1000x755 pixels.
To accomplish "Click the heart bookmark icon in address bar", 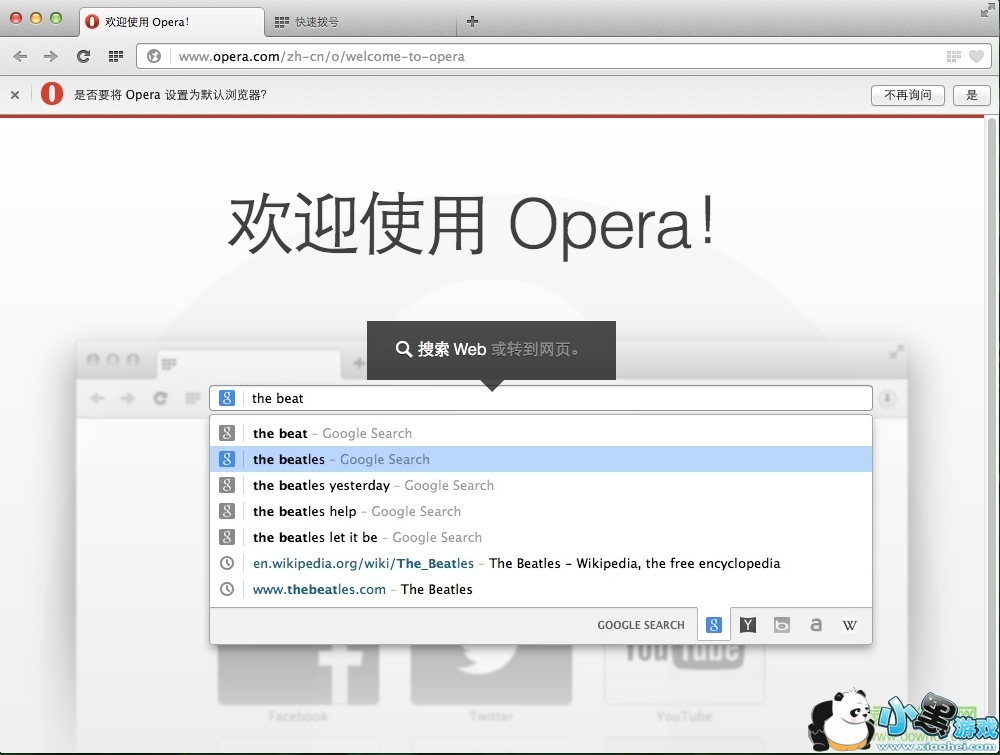I will 976,57.
